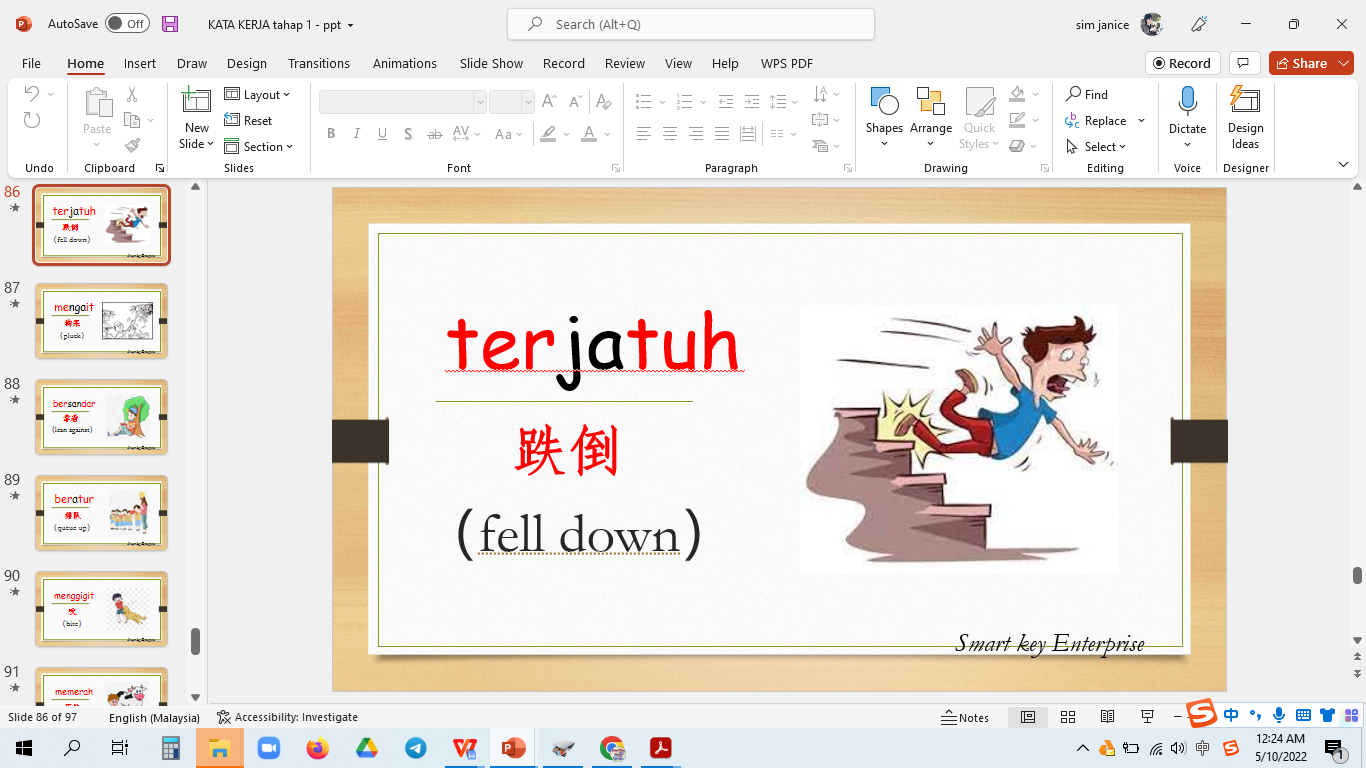The height and width of the screenshot is (768, 1366).
Task: Toggle Underline on selected text
Action: [382, 132]
